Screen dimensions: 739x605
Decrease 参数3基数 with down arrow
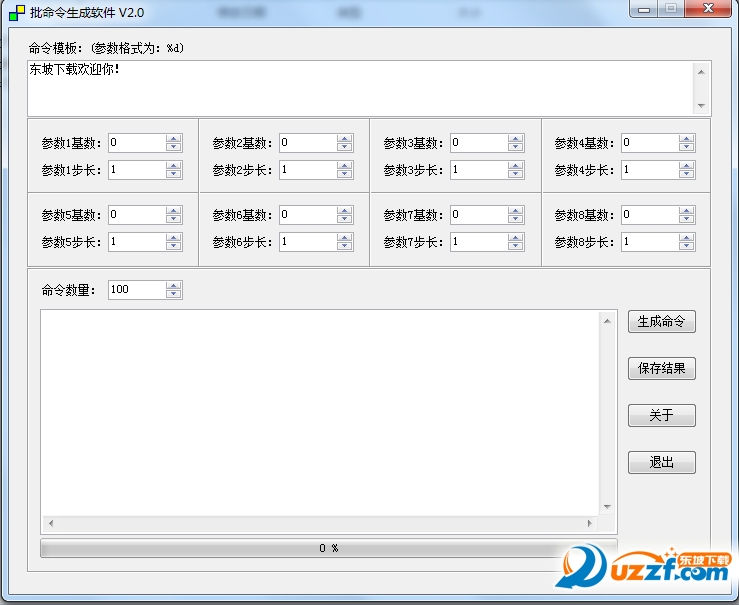(x=516, y=147)
